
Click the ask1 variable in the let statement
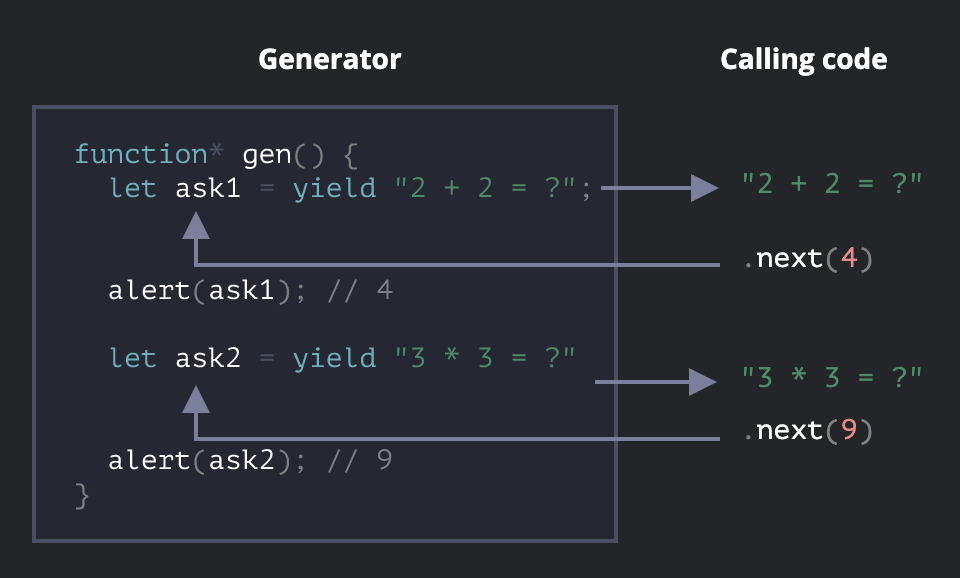[x=208, y=188]
